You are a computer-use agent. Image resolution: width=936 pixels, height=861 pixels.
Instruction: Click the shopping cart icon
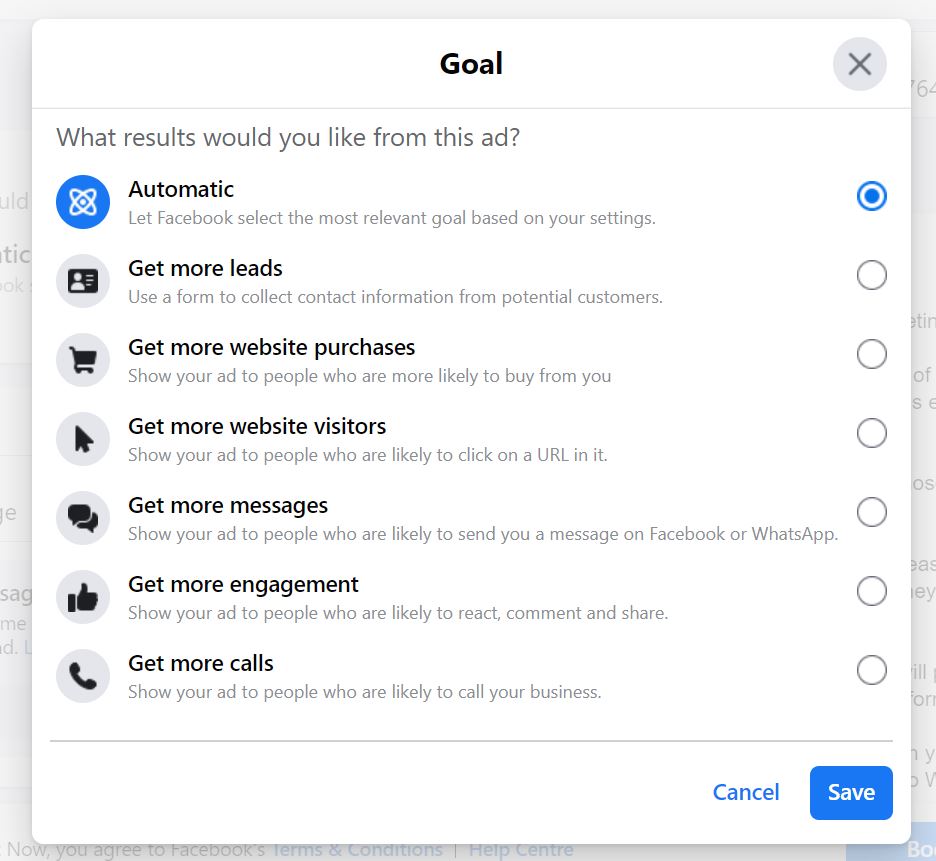83,360
